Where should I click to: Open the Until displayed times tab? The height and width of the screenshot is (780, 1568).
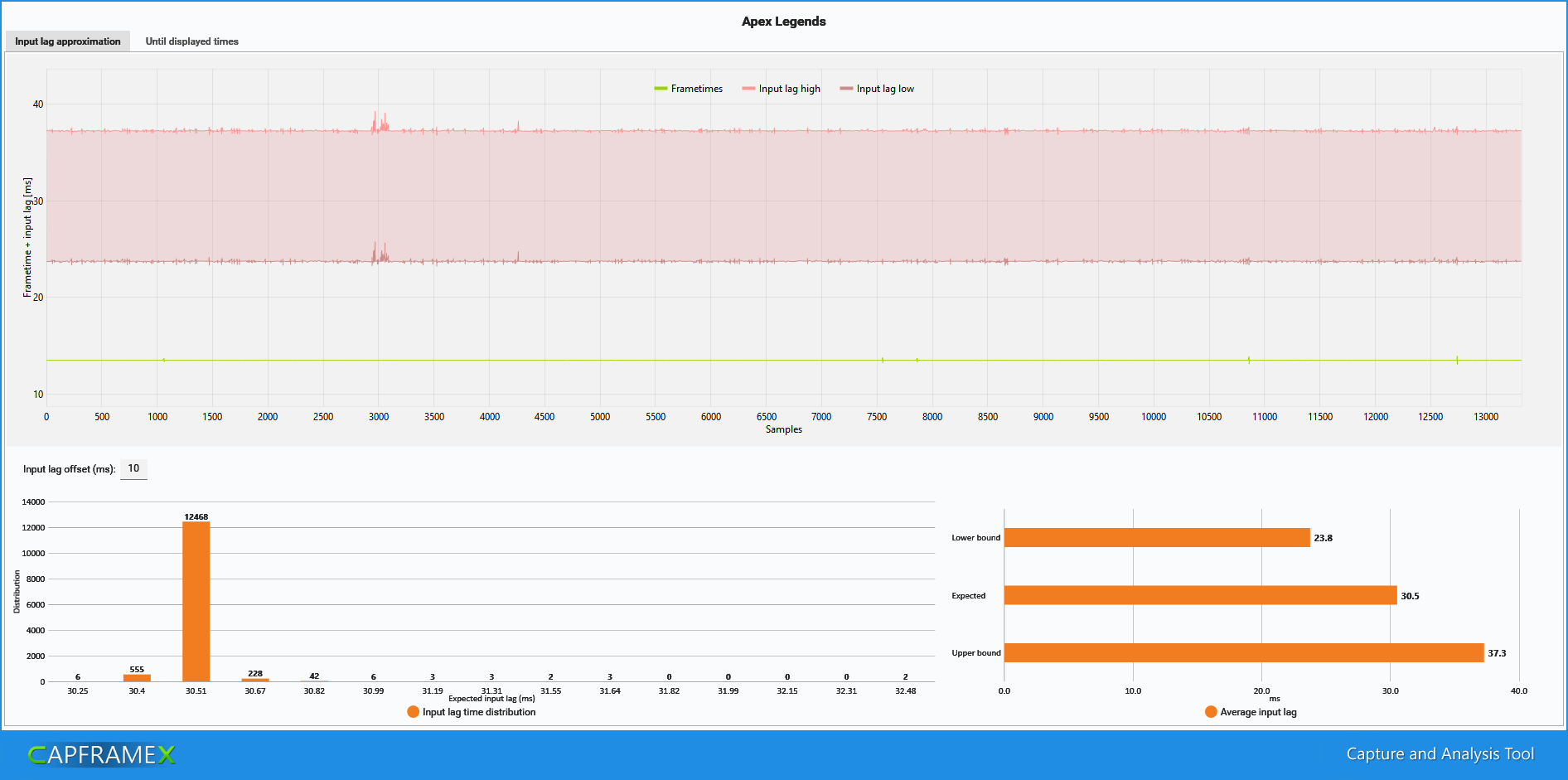[x=191, y=41]
